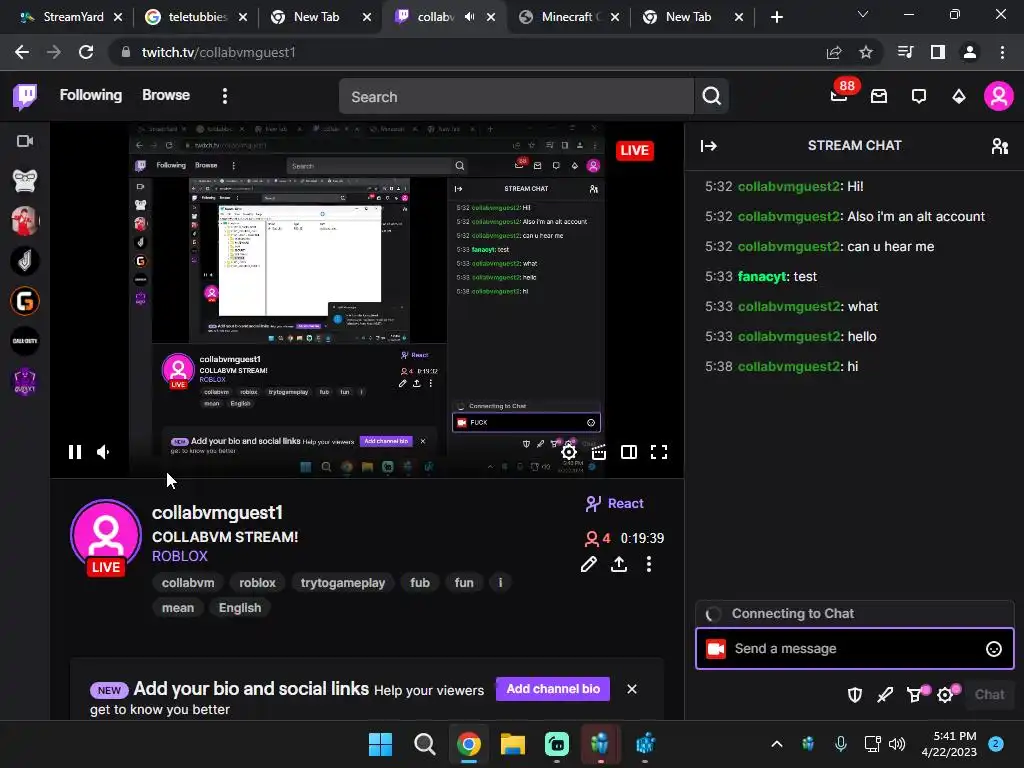Viewport: 1024px width, 768px height.
Task: Open the Following page
Action: coord(91,95)
